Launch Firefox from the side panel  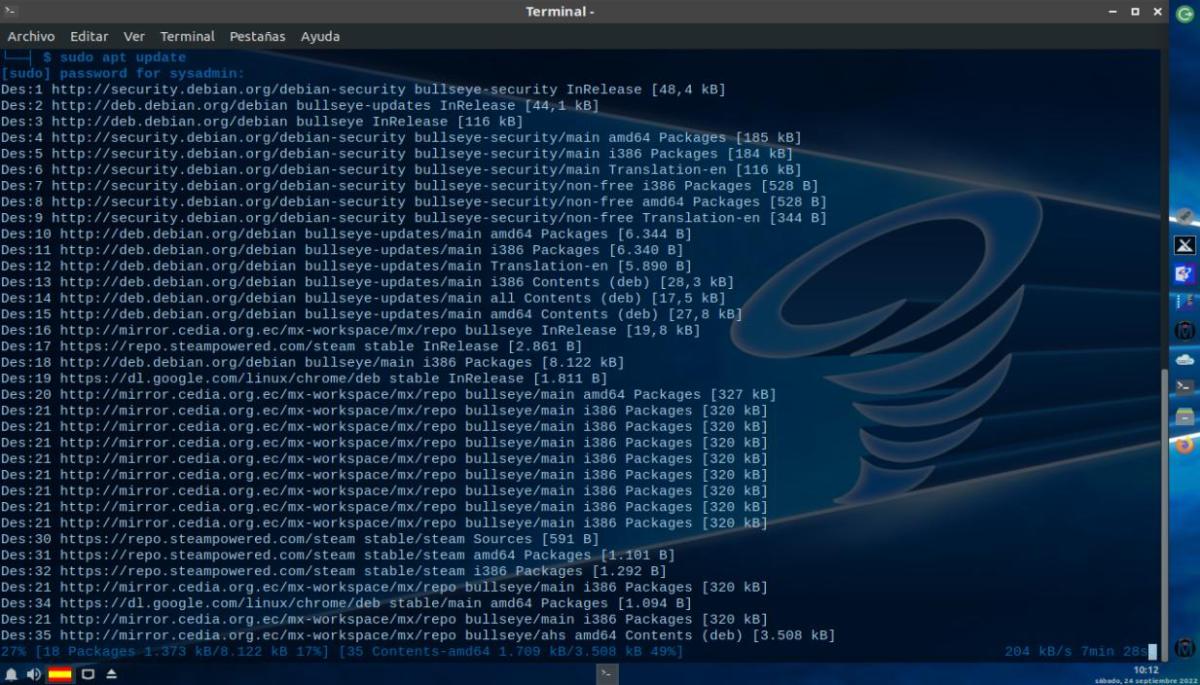pyautogui.click(x=1185, y=445)
